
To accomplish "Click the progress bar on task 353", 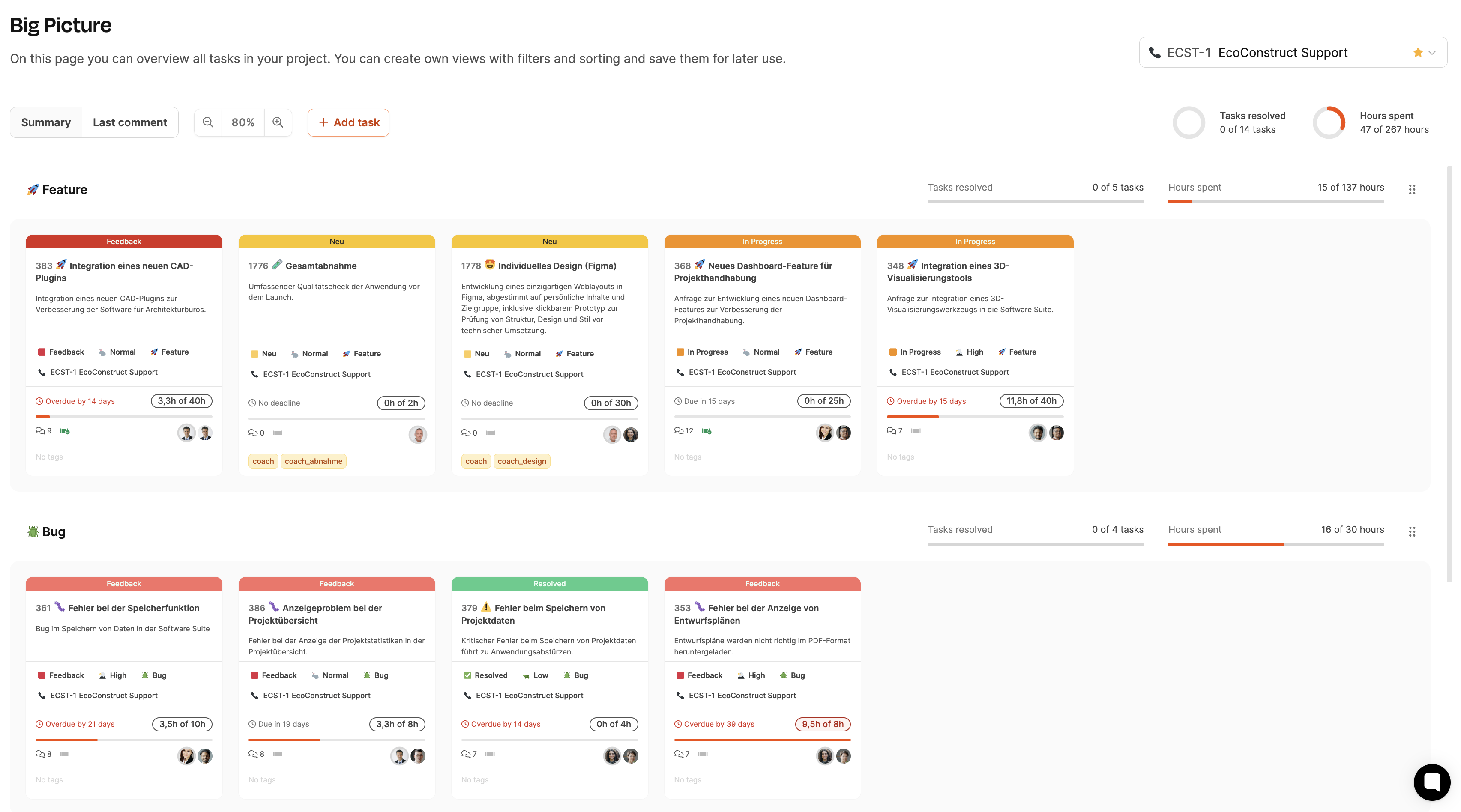I will tap(762, 740).
